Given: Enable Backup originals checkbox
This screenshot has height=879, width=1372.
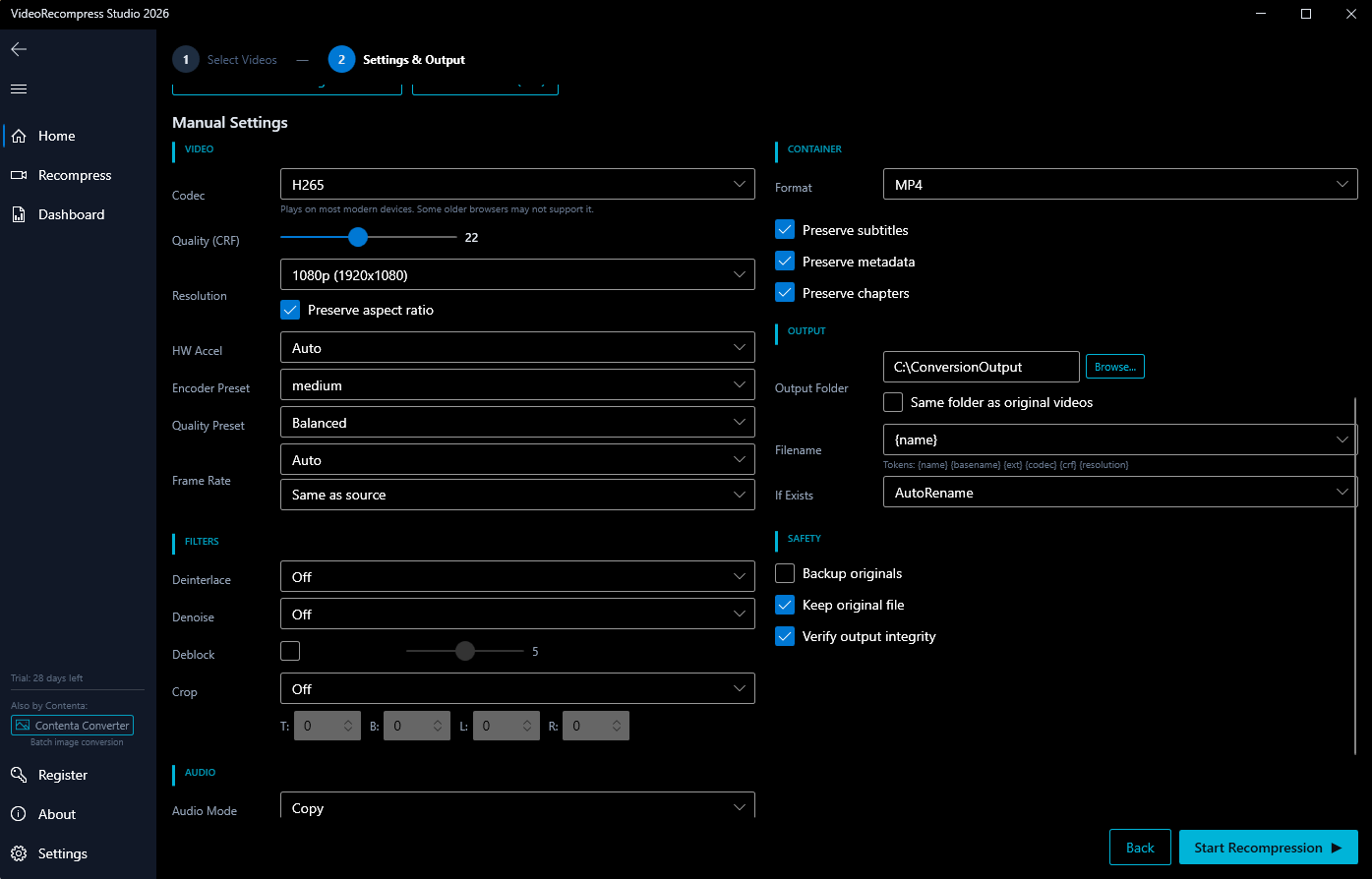Looking at the screenshot, I should click(785, 573).
